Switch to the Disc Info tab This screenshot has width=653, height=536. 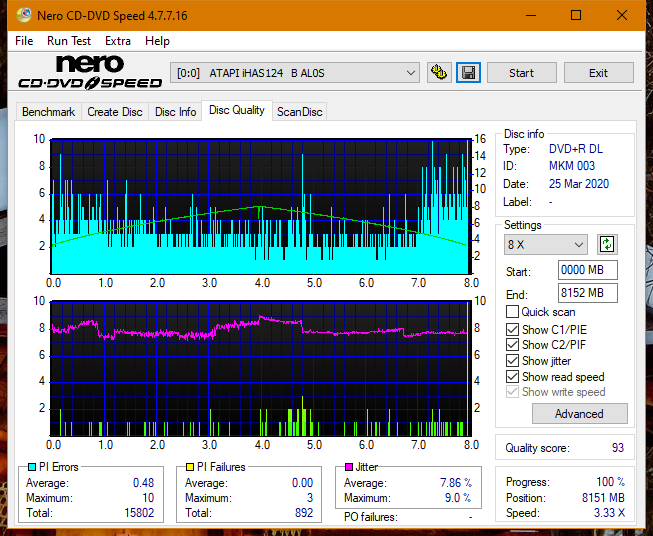tap(175, 112)
